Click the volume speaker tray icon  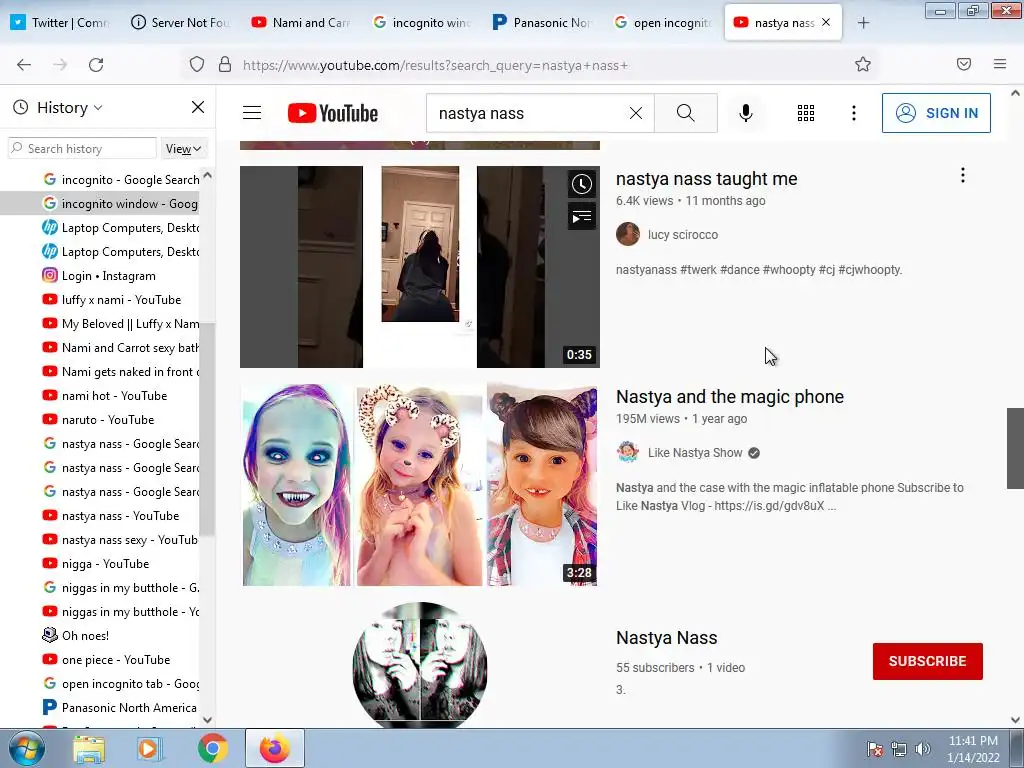tap(923, 749)
